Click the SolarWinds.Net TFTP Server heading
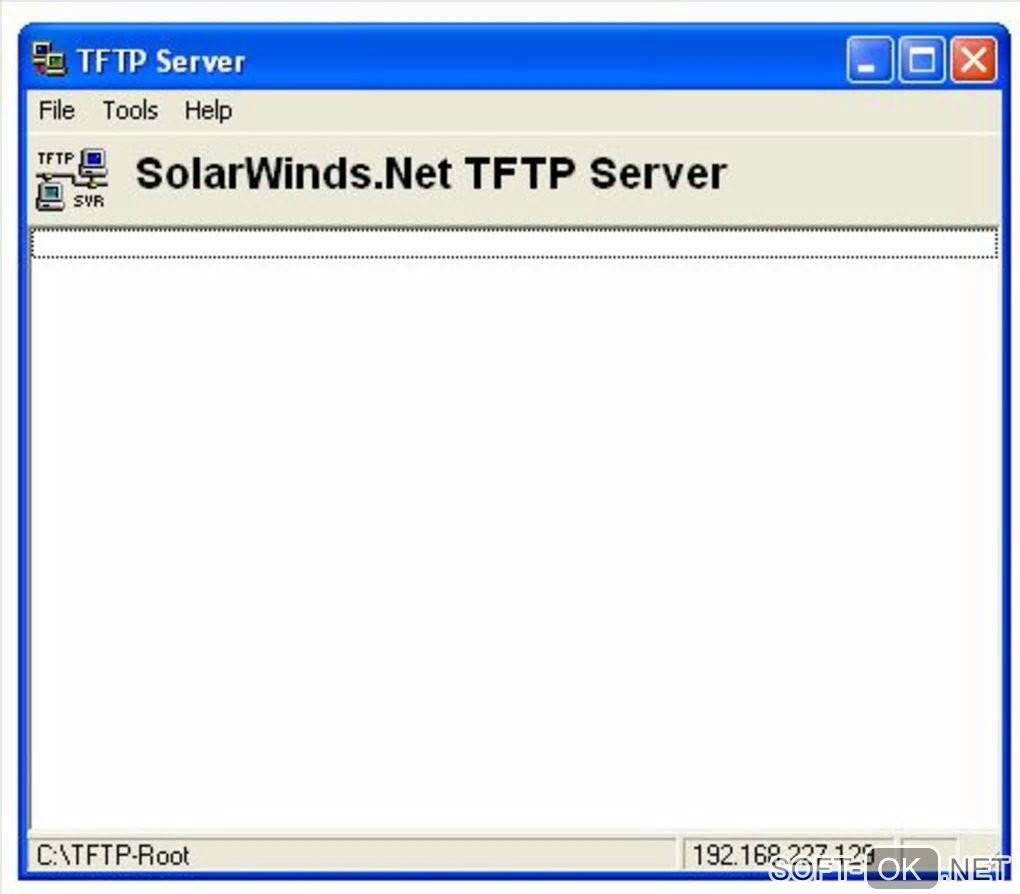 pyautogui.click(x=431, y=174)
